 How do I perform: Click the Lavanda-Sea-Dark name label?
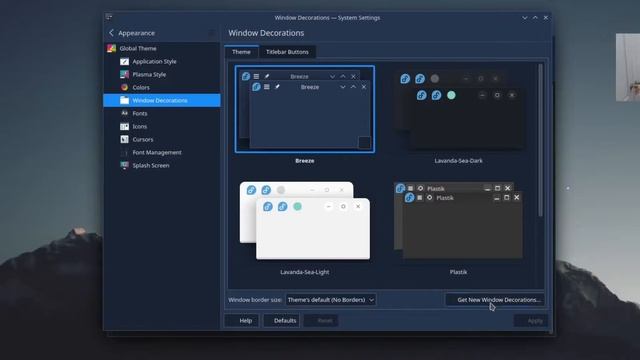[458, 161]
